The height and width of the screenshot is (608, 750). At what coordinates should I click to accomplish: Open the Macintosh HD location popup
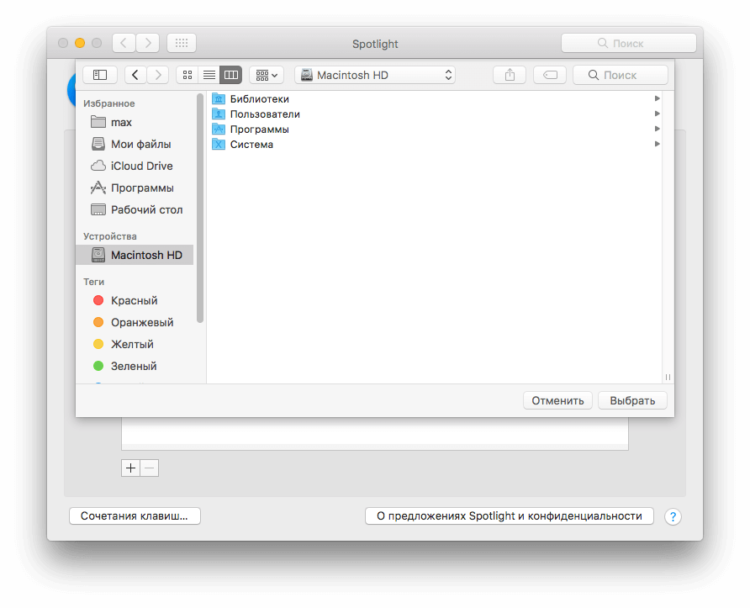tap(375, 75)
